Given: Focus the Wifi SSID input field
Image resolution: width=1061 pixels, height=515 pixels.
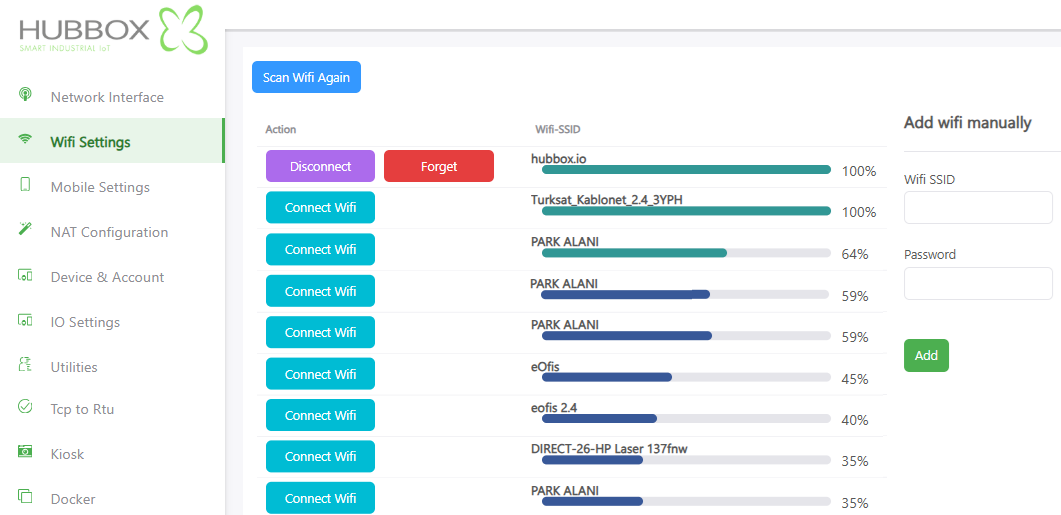Looking at the screenshot, I should pos(978,208).
